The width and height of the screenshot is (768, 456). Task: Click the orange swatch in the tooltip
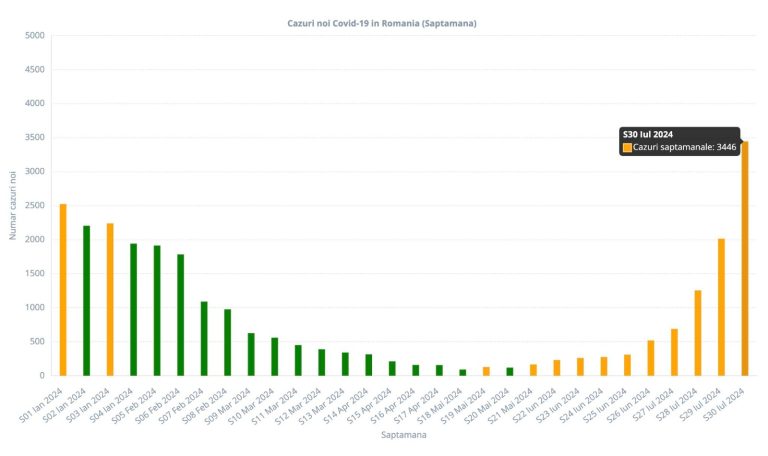[627, 147]
